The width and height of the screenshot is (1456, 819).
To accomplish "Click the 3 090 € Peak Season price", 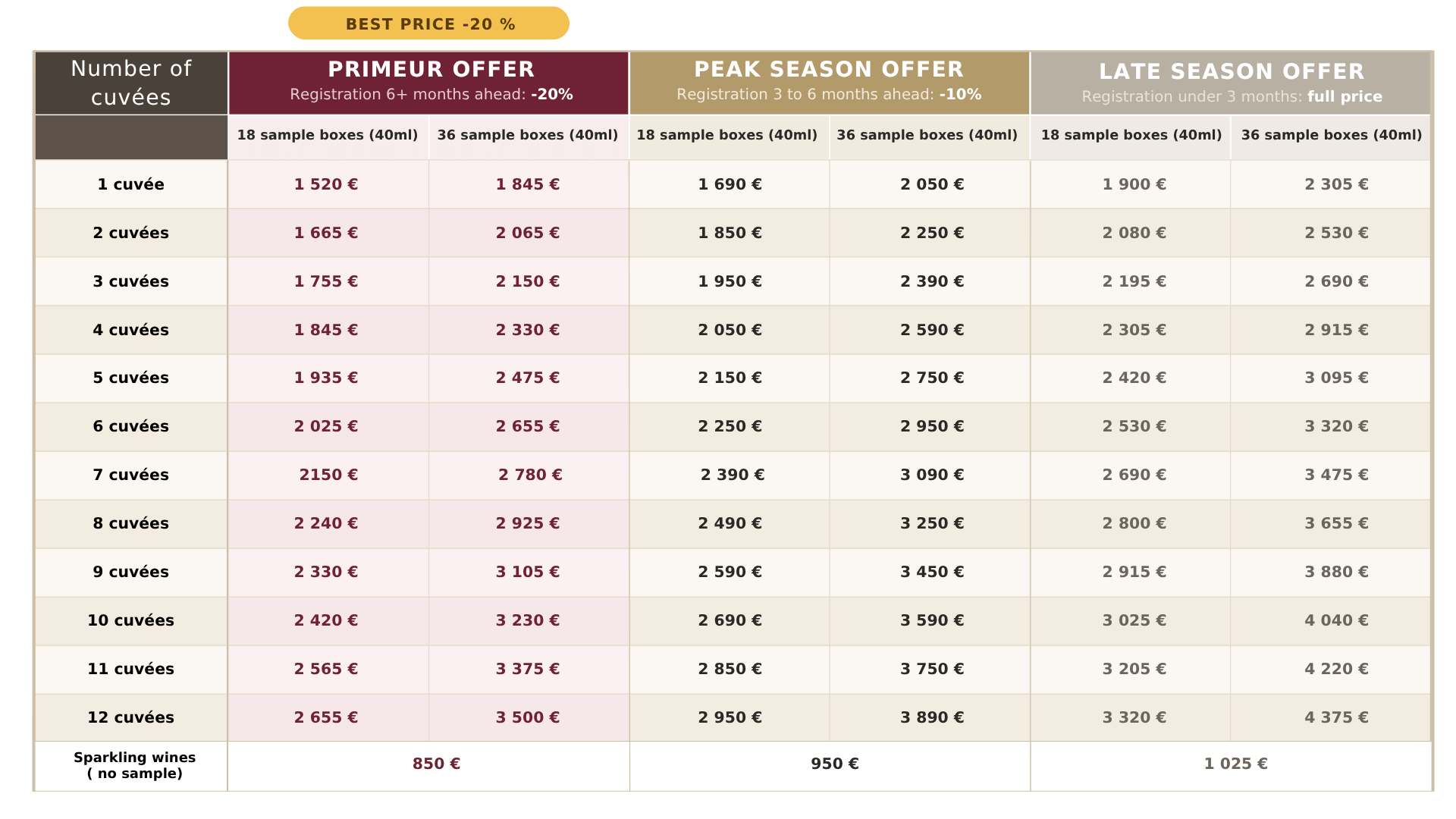I will coord(932,475).
